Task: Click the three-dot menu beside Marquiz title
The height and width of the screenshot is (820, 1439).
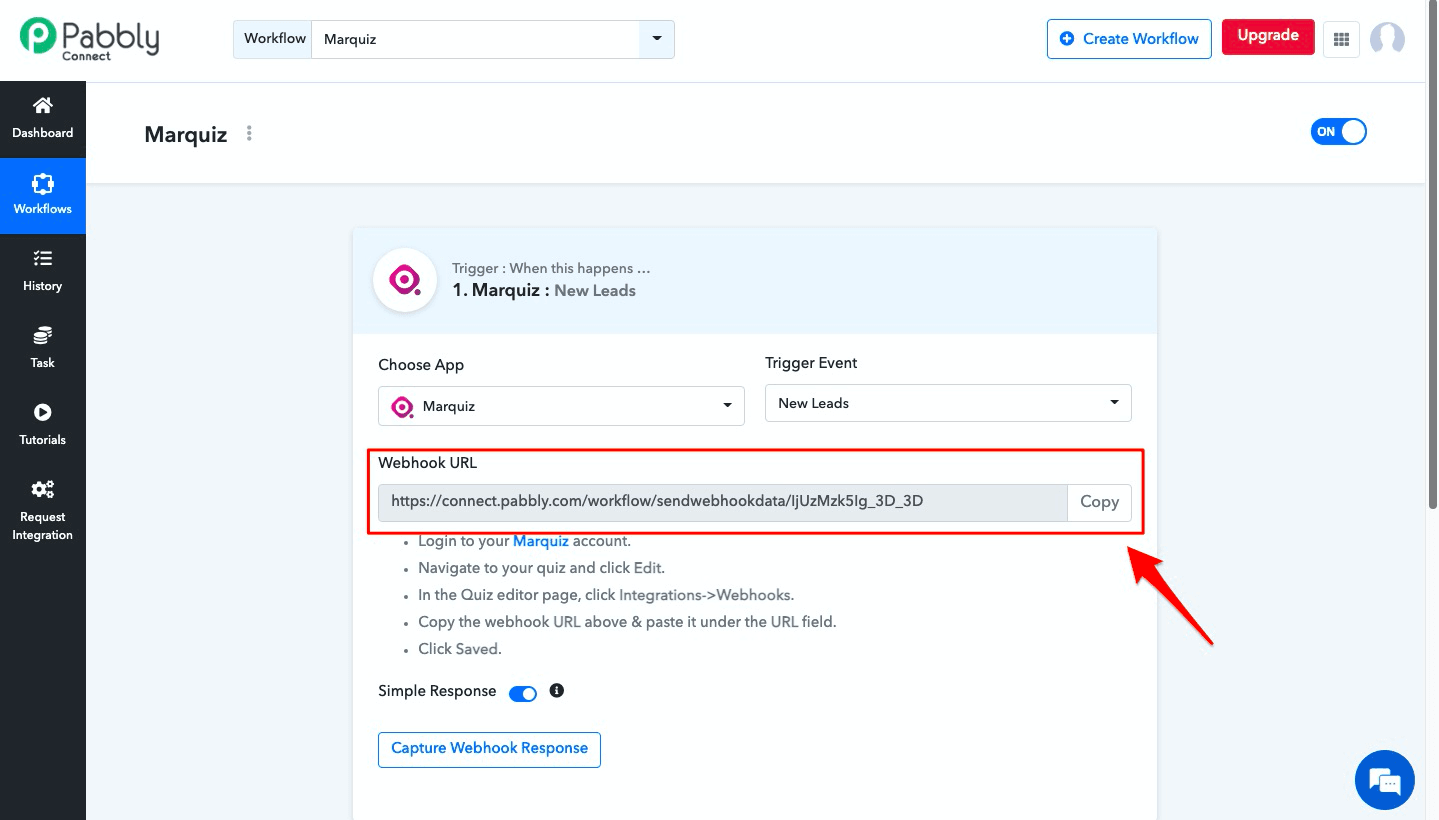Action: 249,133
